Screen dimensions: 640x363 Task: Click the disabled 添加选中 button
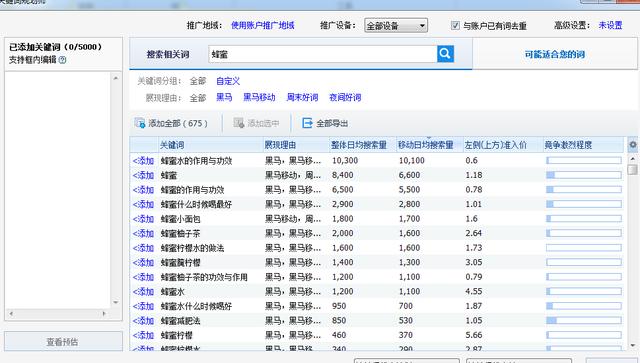pyautogui.click(x=256, y=123)
